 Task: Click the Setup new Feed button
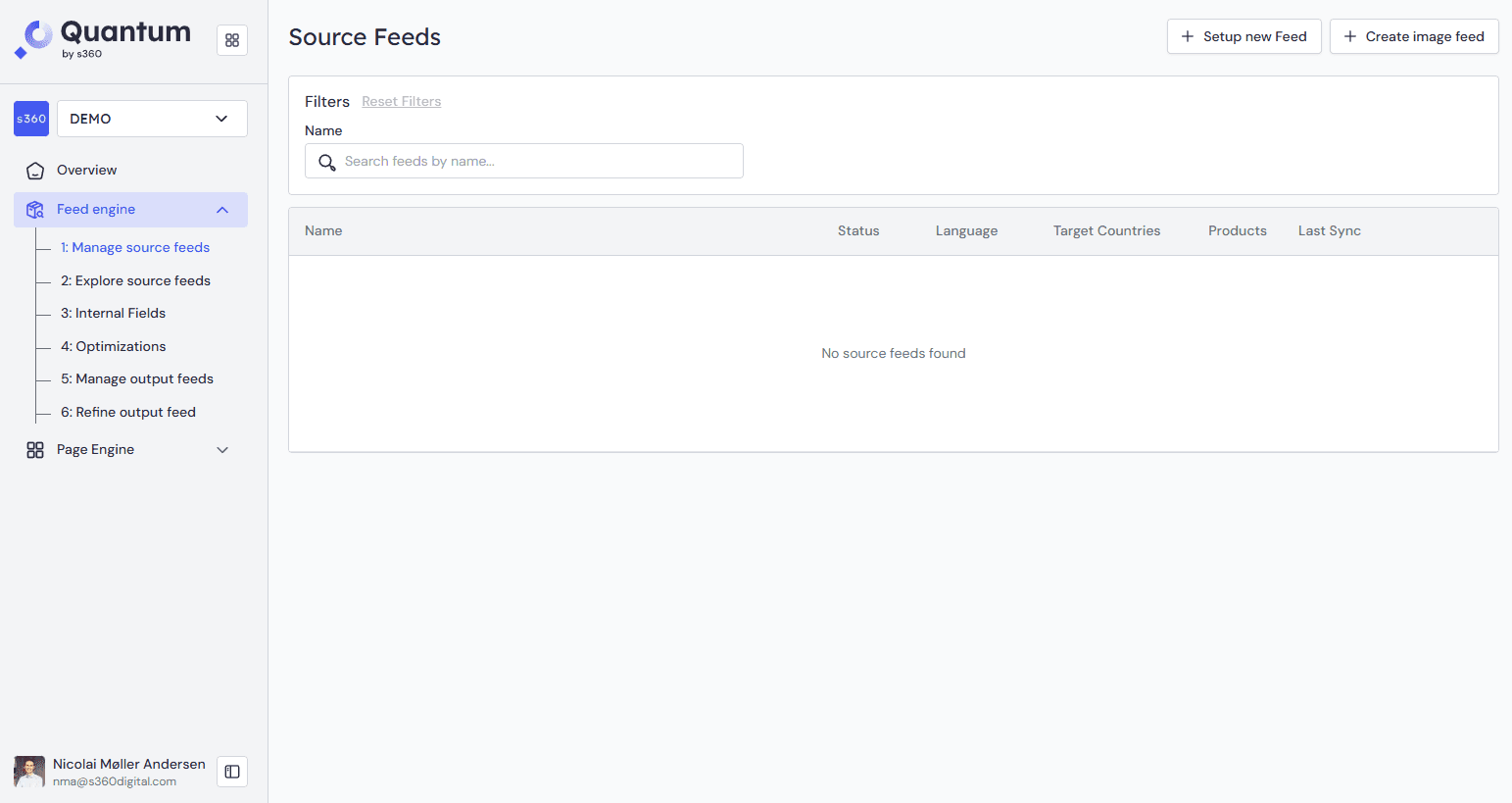pos(1244,35)
